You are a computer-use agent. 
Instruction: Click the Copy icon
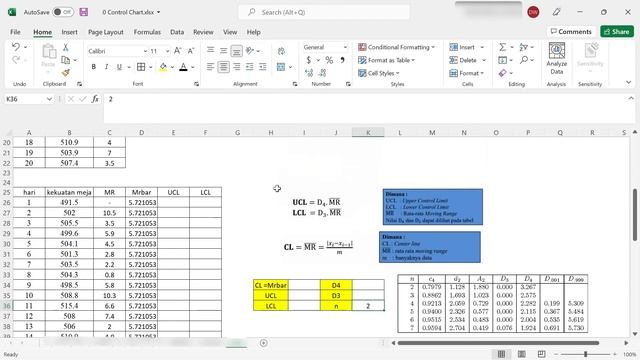point(65,60)
